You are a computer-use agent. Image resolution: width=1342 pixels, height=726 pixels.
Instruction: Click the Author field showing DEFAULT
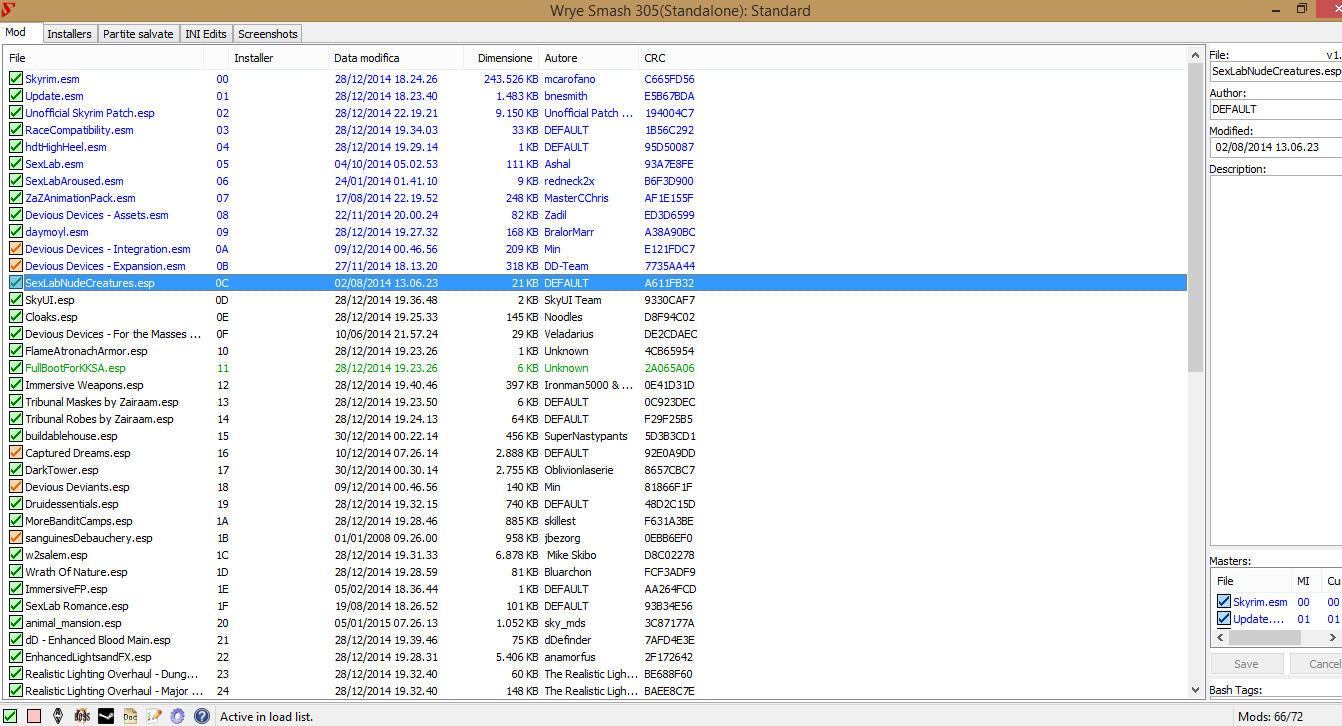pyautogui.click(x=1276, y=109)
